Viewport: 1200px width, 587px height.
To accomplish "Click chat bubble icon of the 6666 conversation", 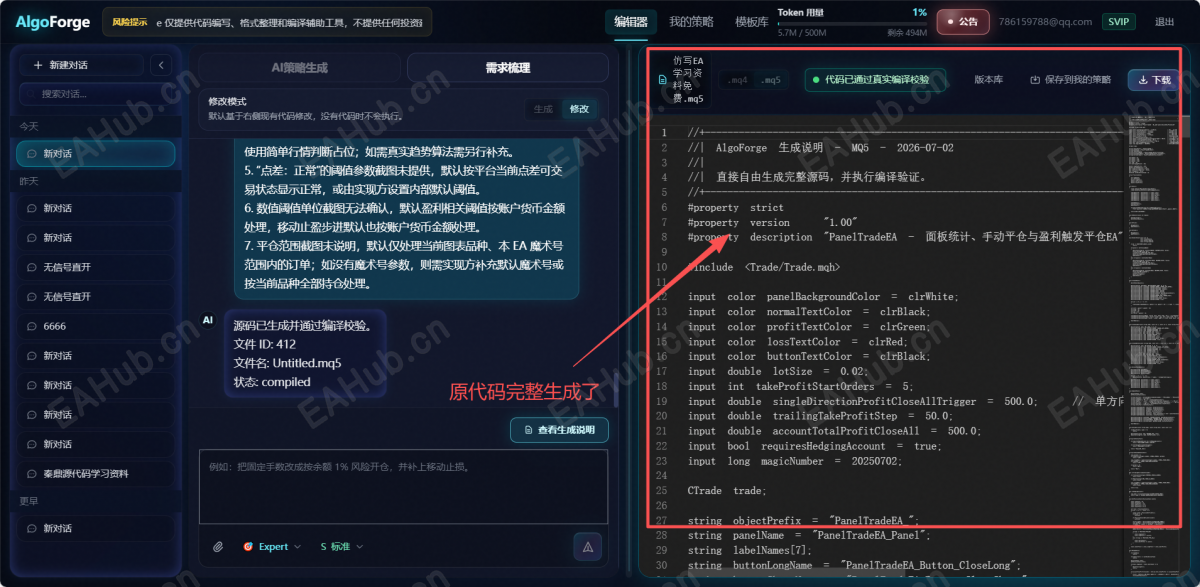I will [32, 326].
